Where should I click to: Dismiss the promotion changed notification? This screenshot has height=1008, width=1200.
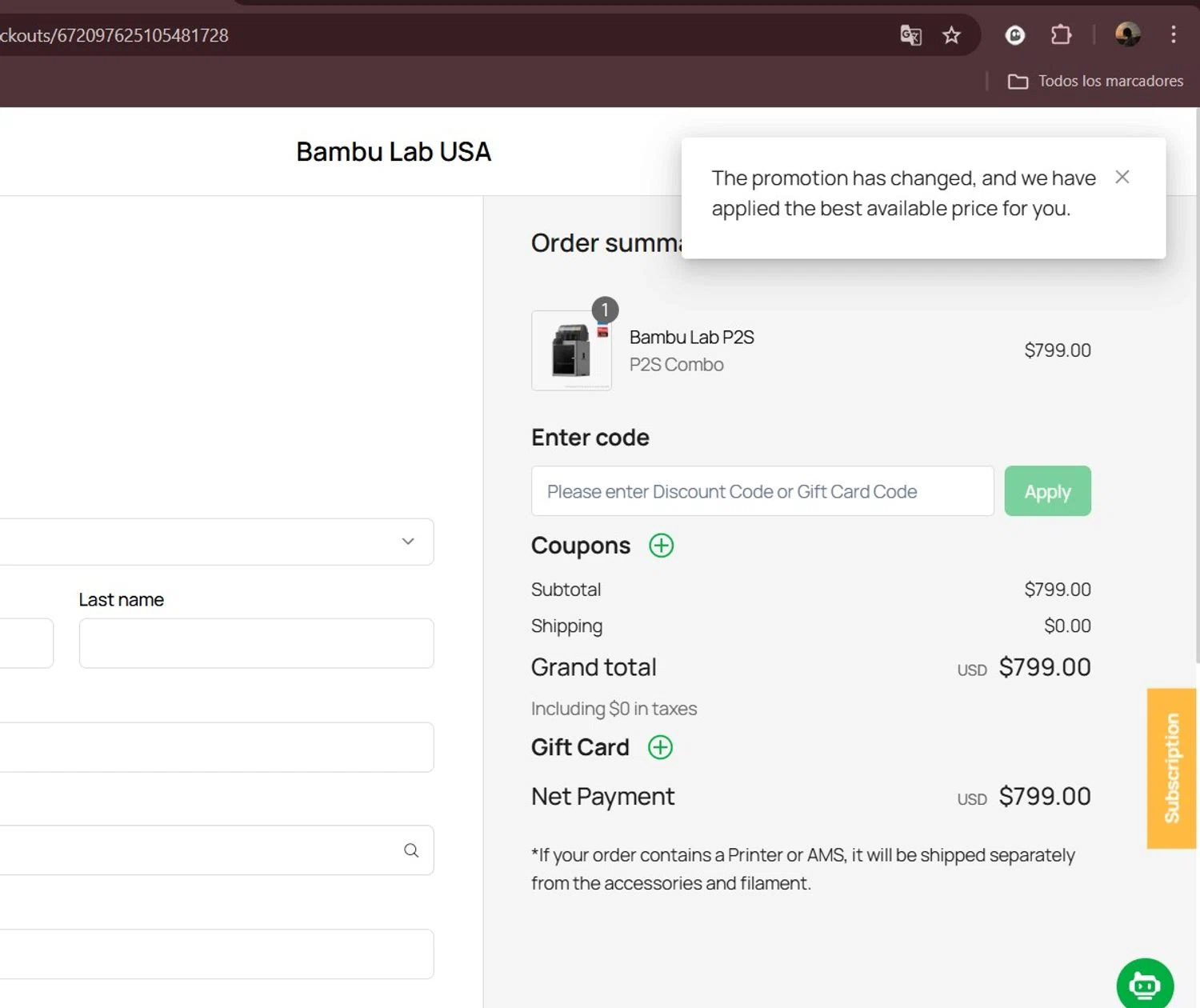(1122, 177)
